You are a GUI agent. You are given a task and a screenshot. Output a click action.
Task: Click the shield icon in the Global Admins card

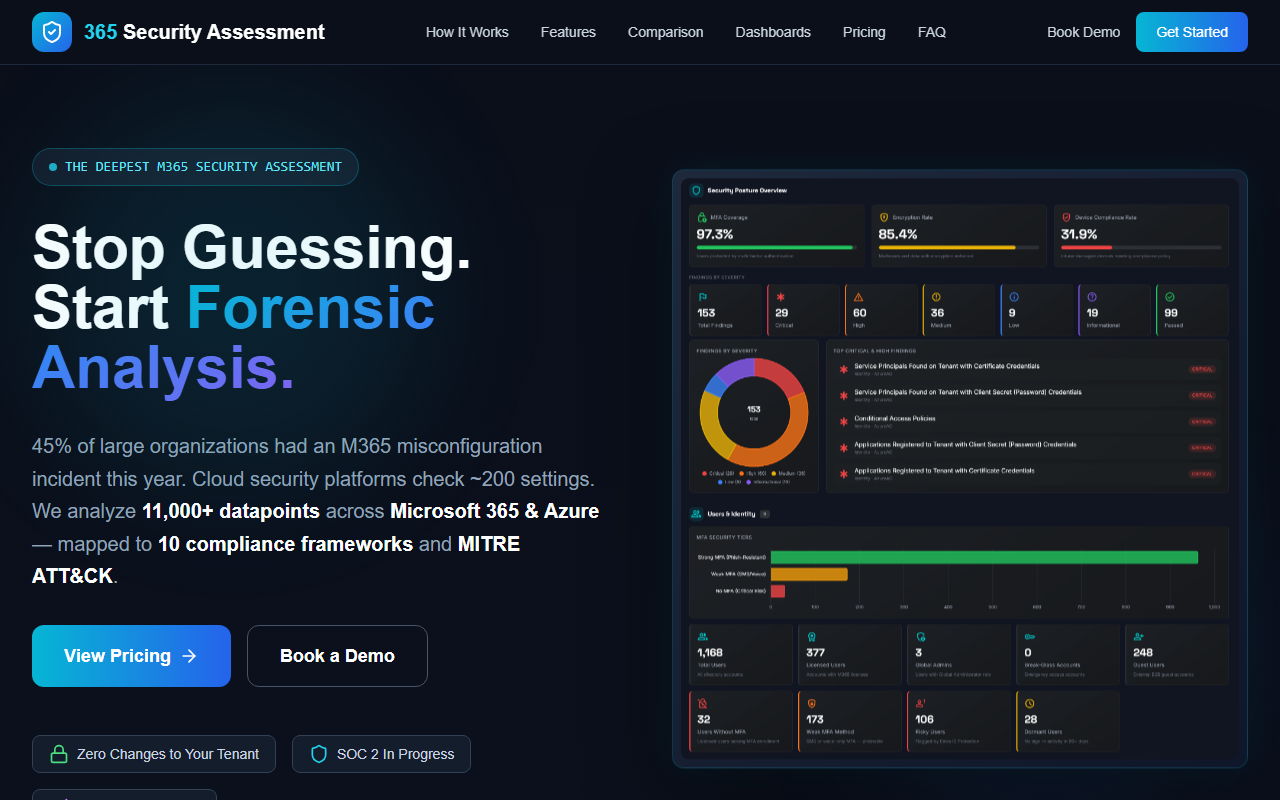point(920,636)
